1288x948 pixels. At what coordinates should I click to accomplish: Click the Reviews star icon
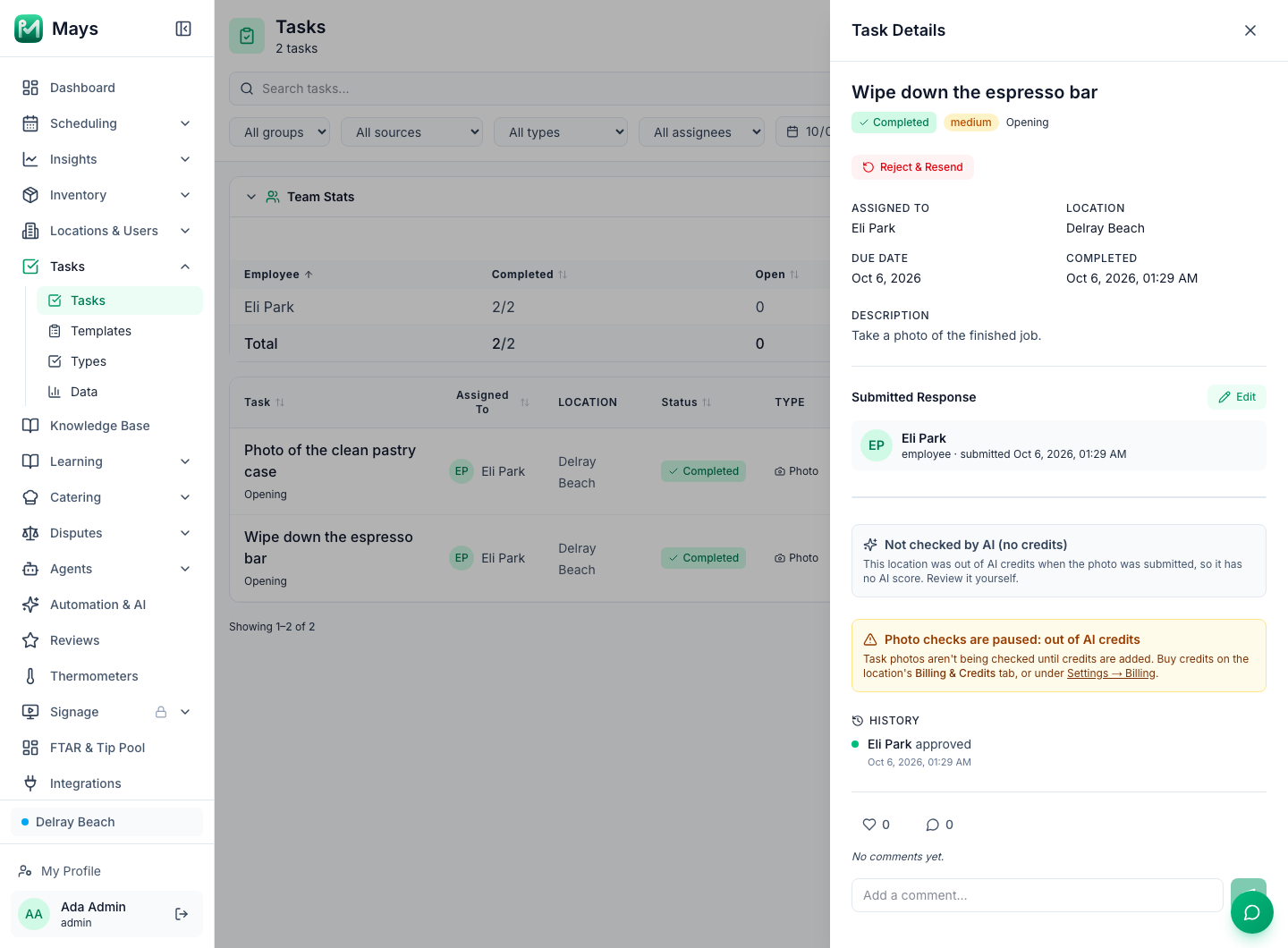pos(30,640)
